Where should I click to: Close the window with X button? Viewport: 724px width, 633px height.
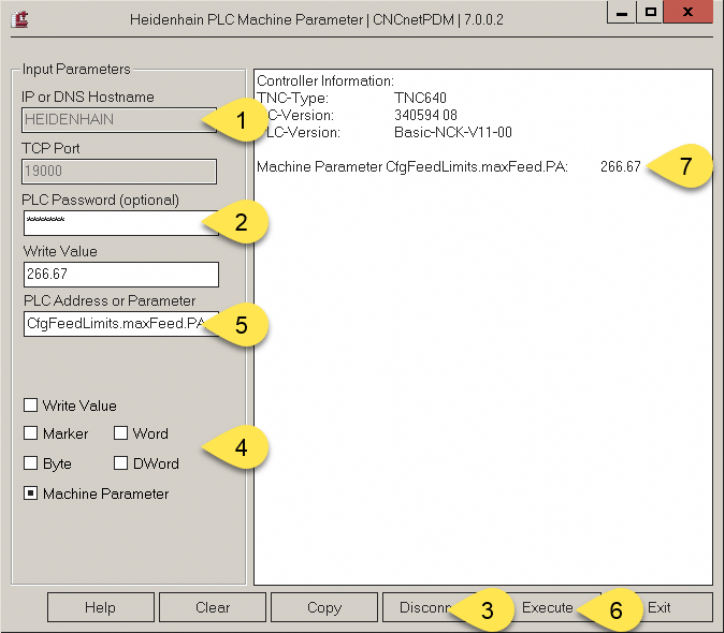[688, 12]
